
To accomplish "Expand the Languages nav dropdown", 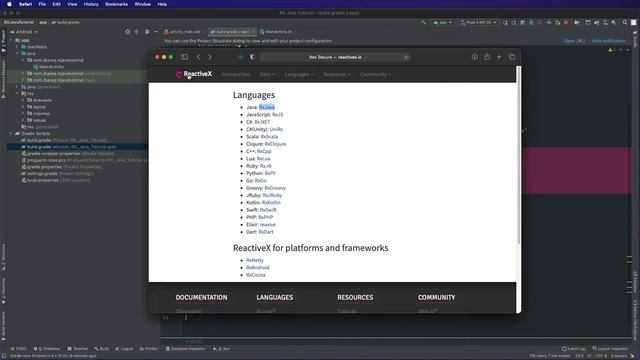I will [299, 74].
